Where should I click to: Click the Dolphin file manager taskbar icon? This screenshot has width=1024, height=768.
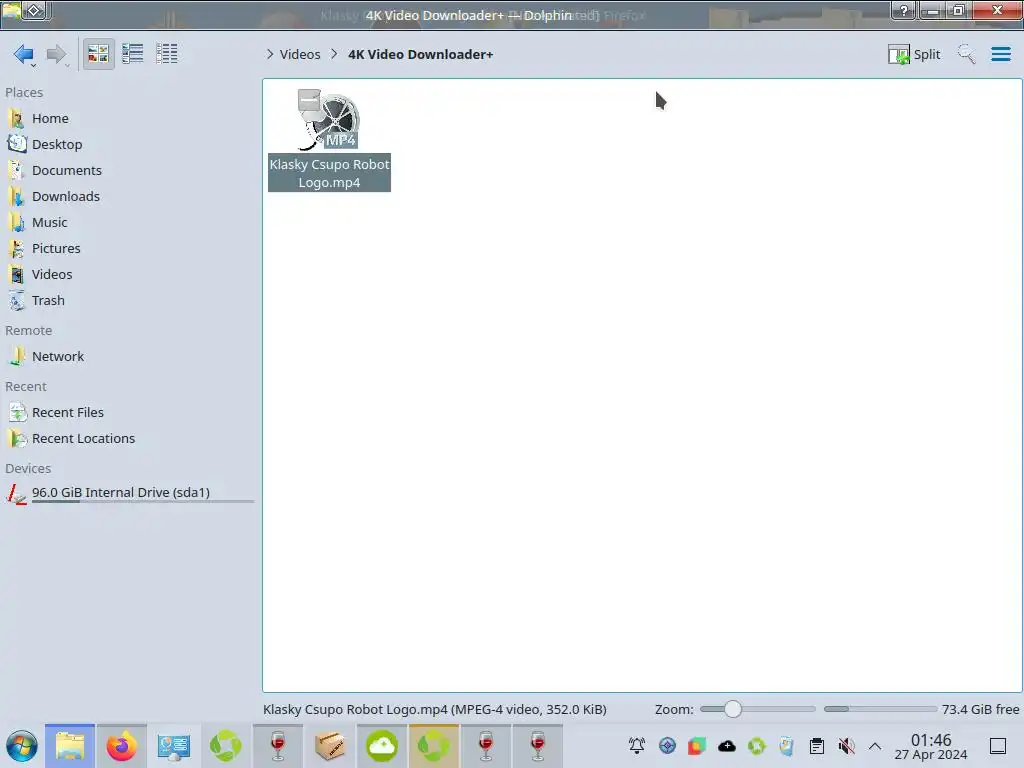[x=70, y=746]
